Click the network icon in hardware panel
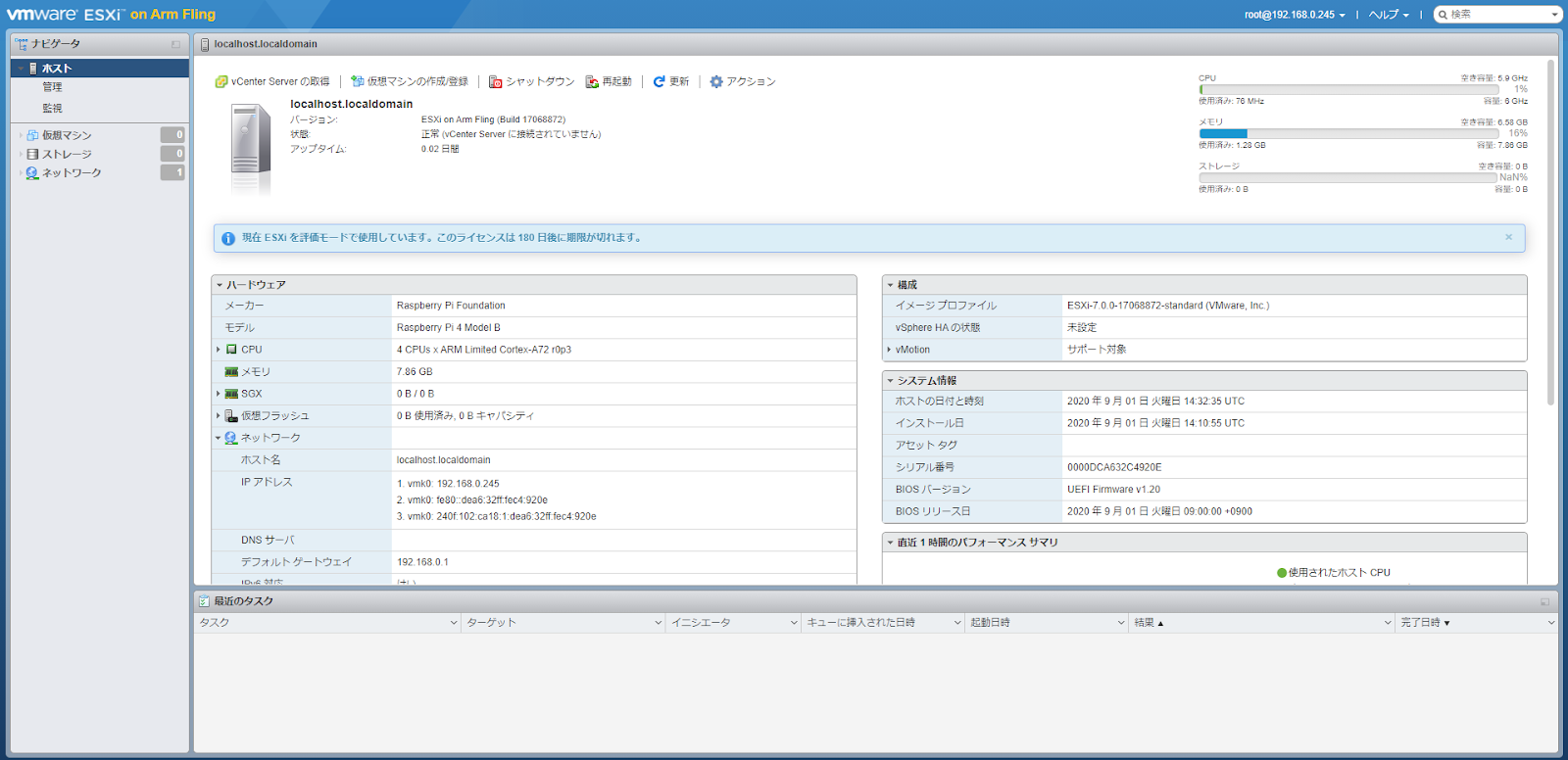 pyautogui.click(x=231, y=438)
